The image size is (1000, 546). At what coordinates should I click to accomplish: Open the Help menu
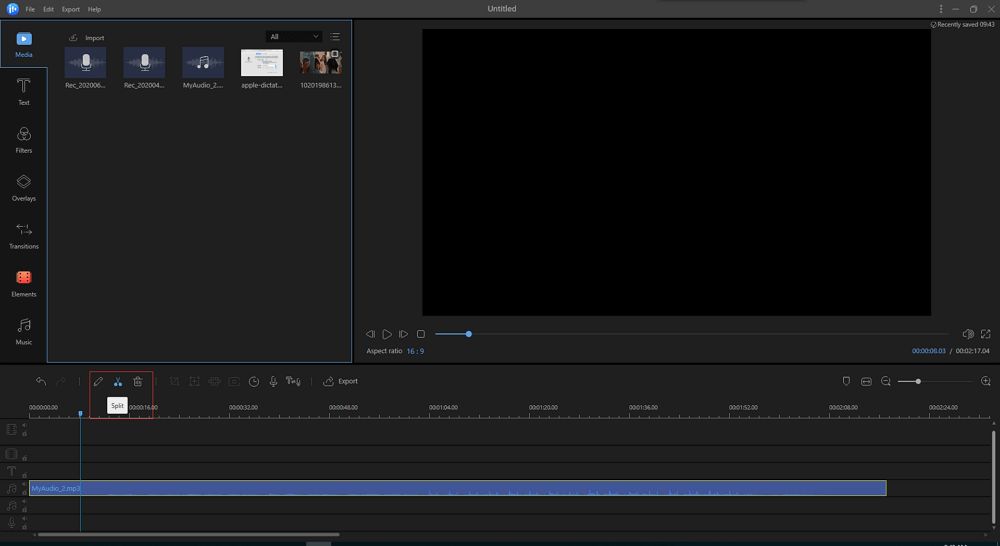click(x=94, y=10)
